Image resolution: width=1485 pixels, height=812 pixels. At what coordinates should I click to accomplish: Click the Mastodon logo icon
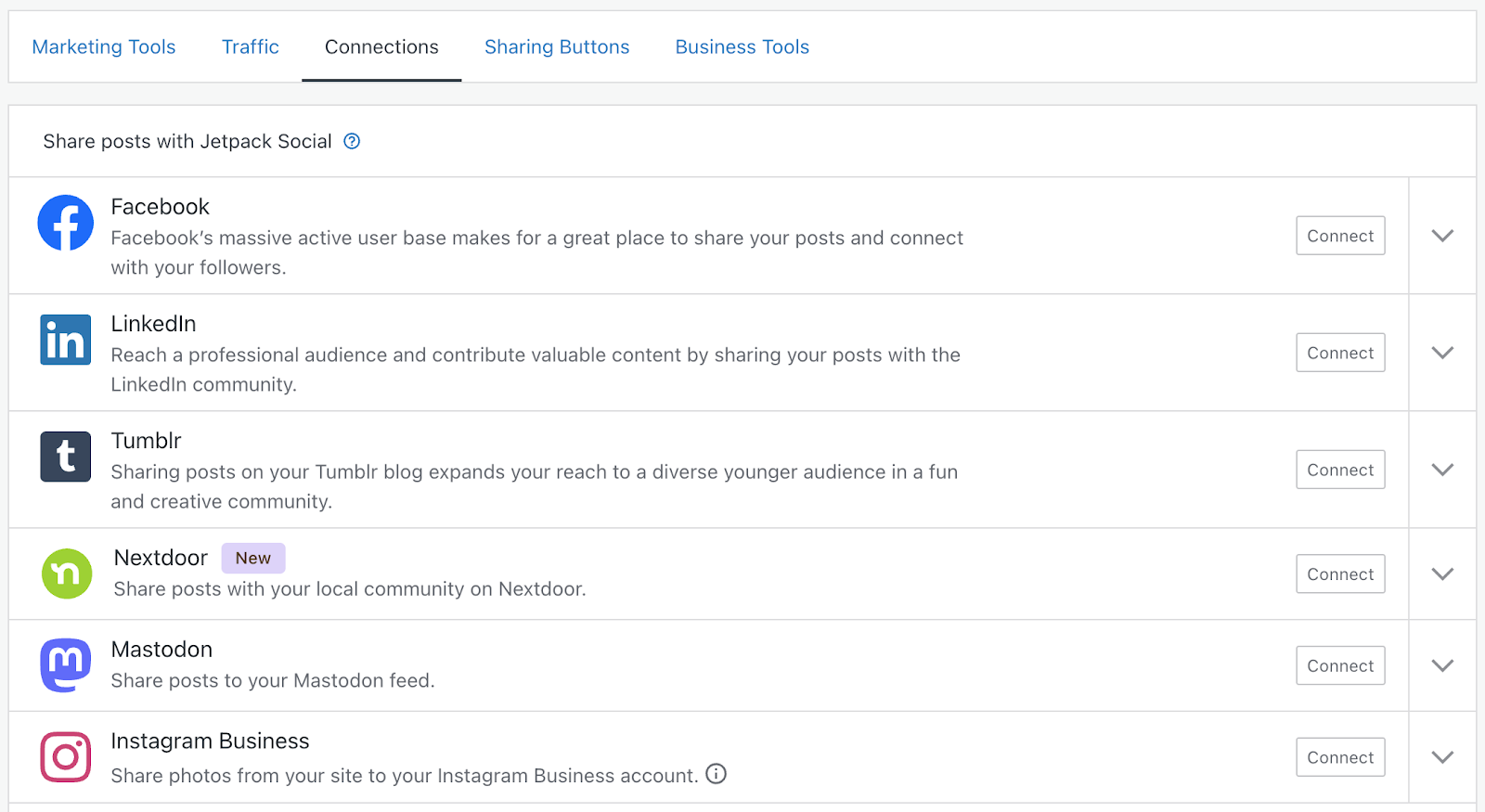(x=65, y=665)
